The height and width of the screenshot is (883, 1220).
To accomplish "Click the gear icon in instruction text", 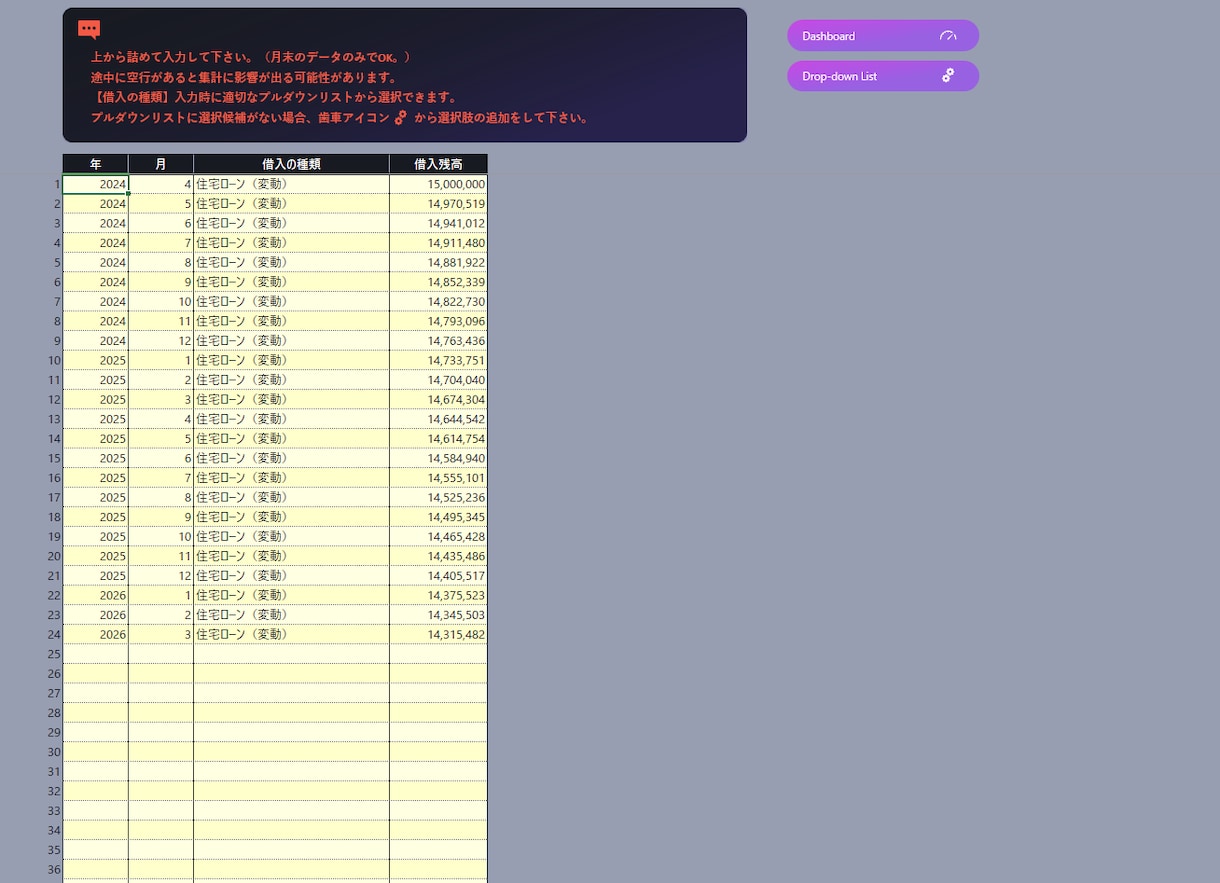I will (x=401, y=117).
